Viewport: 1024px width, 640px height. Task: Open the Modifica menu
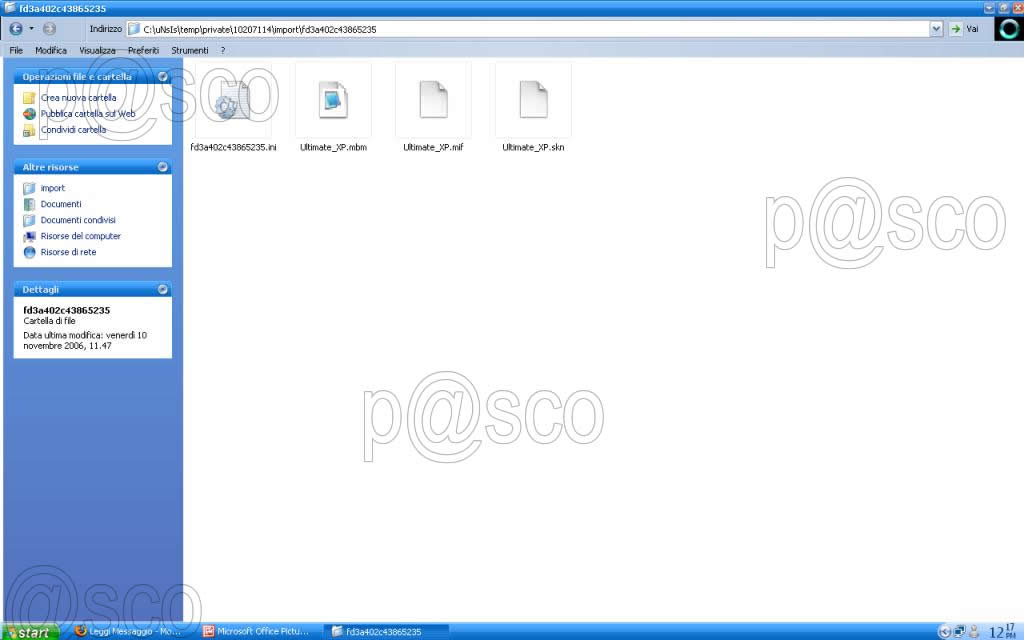click(51, 50)
